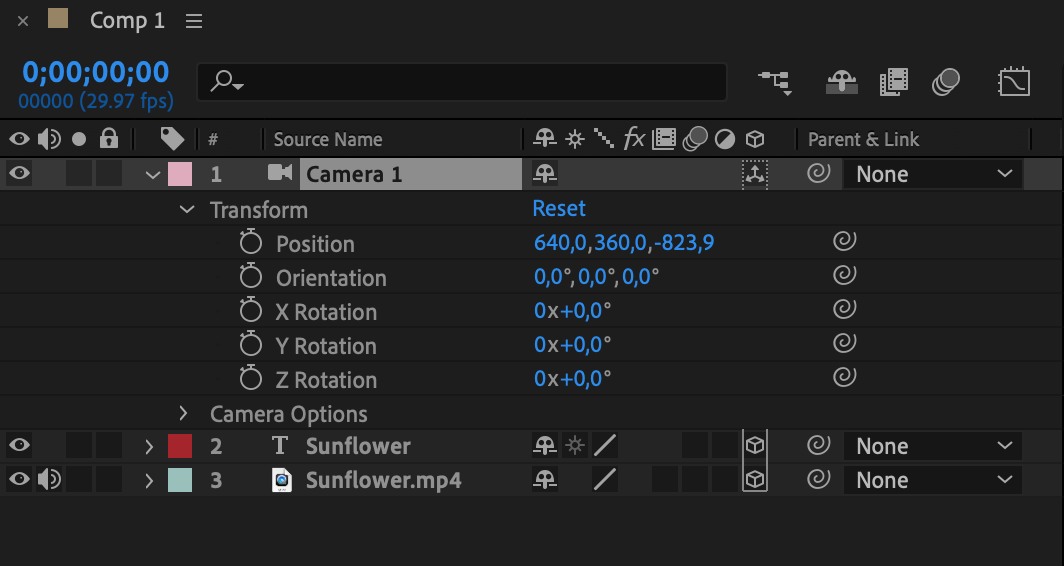Click Sunflower layer red label color swatch
This screenshot has height=566, width=1064.
[180, 446]
